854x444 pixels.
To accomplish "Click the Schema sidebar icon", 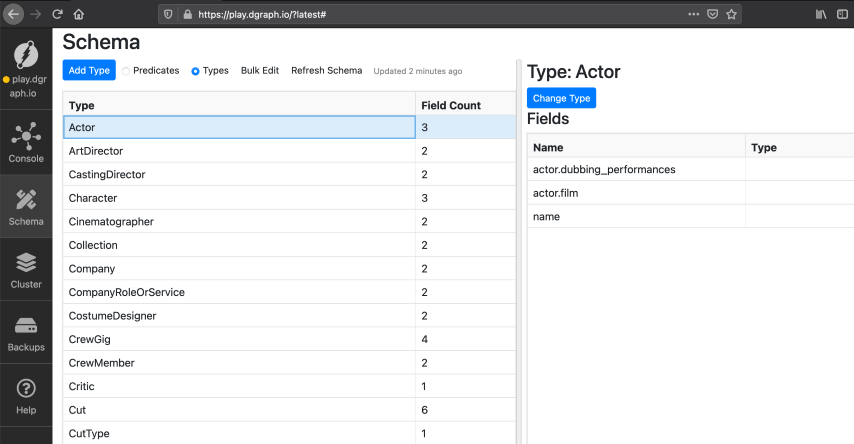I will click(26, 205).
